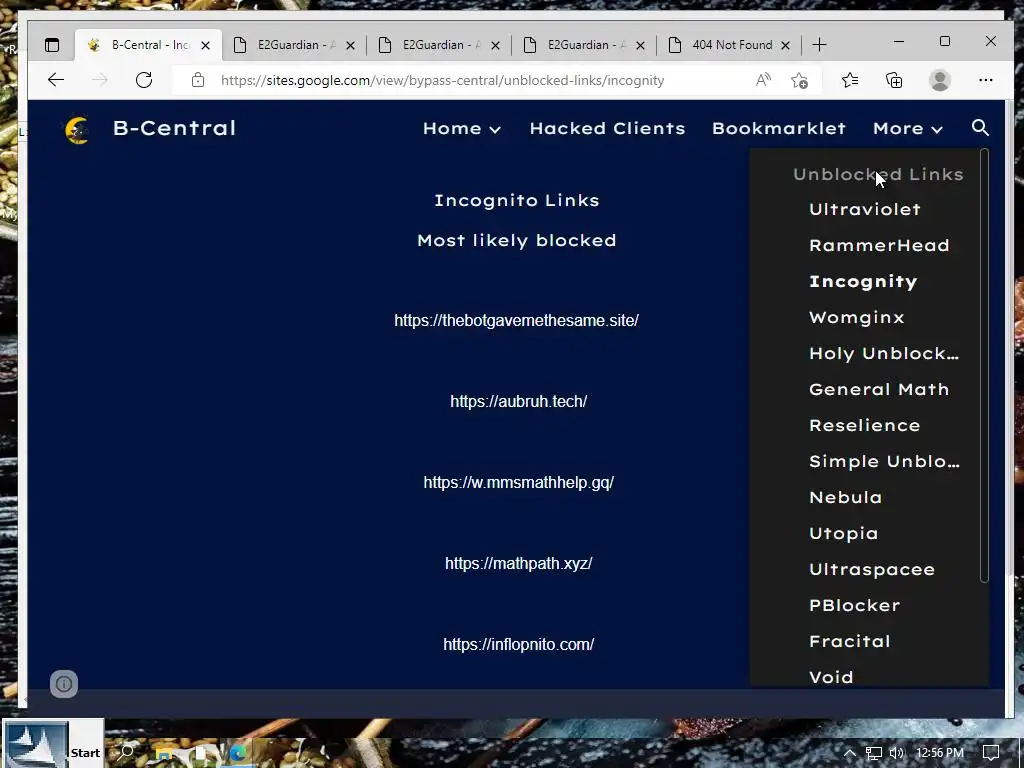Open the notification center icon
Viewport: 1024px width, 768px height.
pos(991,753)
